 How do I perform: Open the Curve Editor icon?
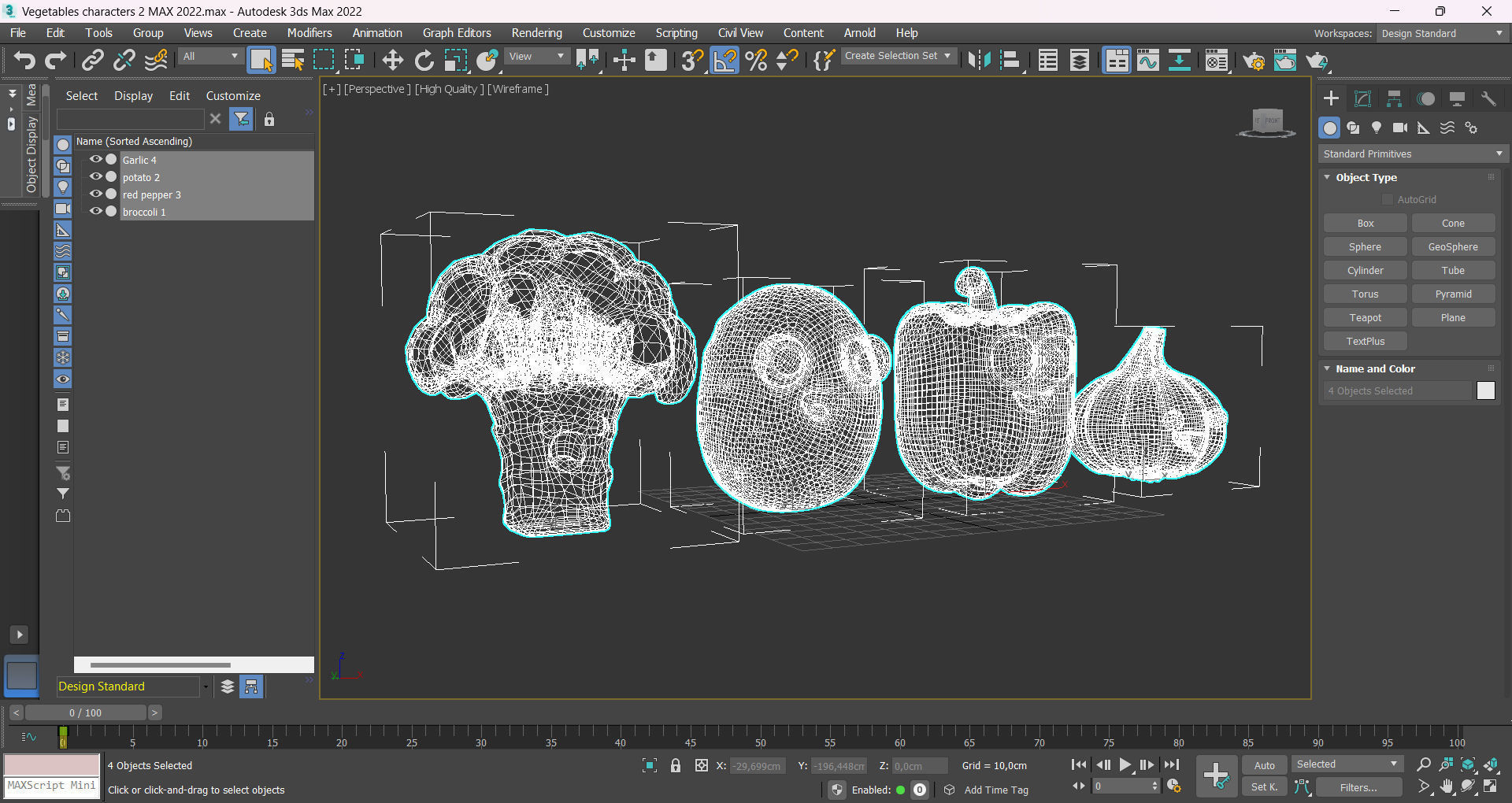[1148, 61]
